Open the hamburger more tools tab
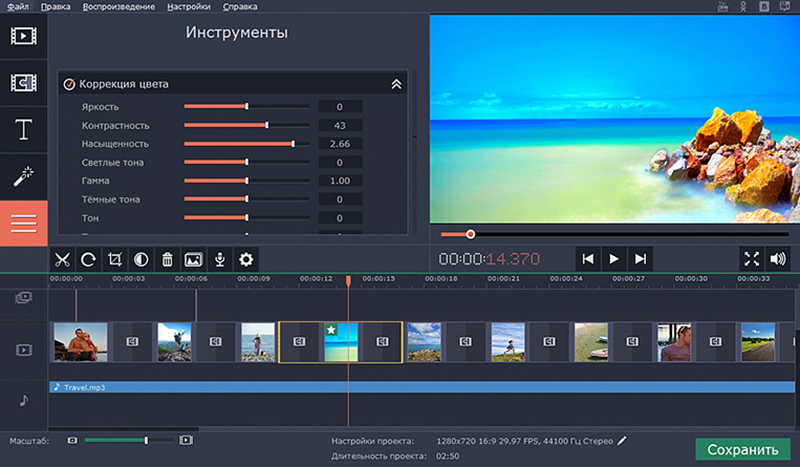 point(23,223)
